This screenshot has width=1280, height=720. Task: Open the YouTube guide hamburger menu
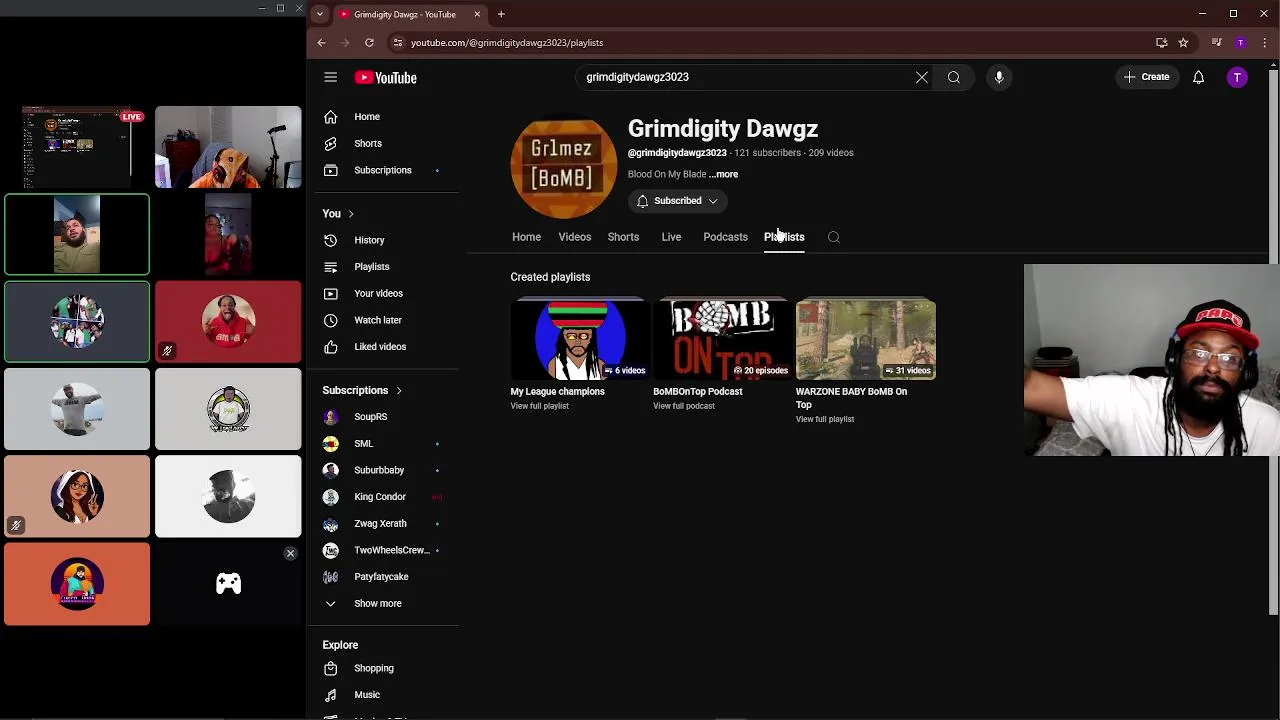point(330,77)
